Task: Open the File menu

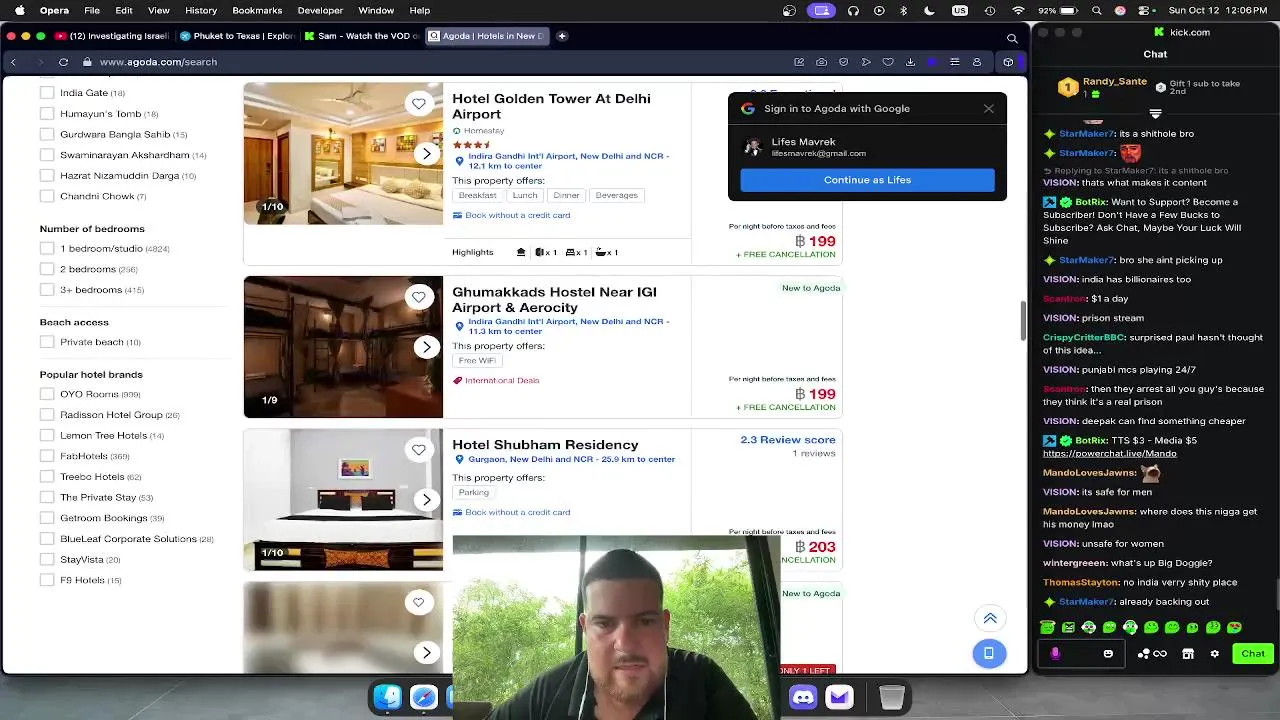Action: [x=92, y=10]
